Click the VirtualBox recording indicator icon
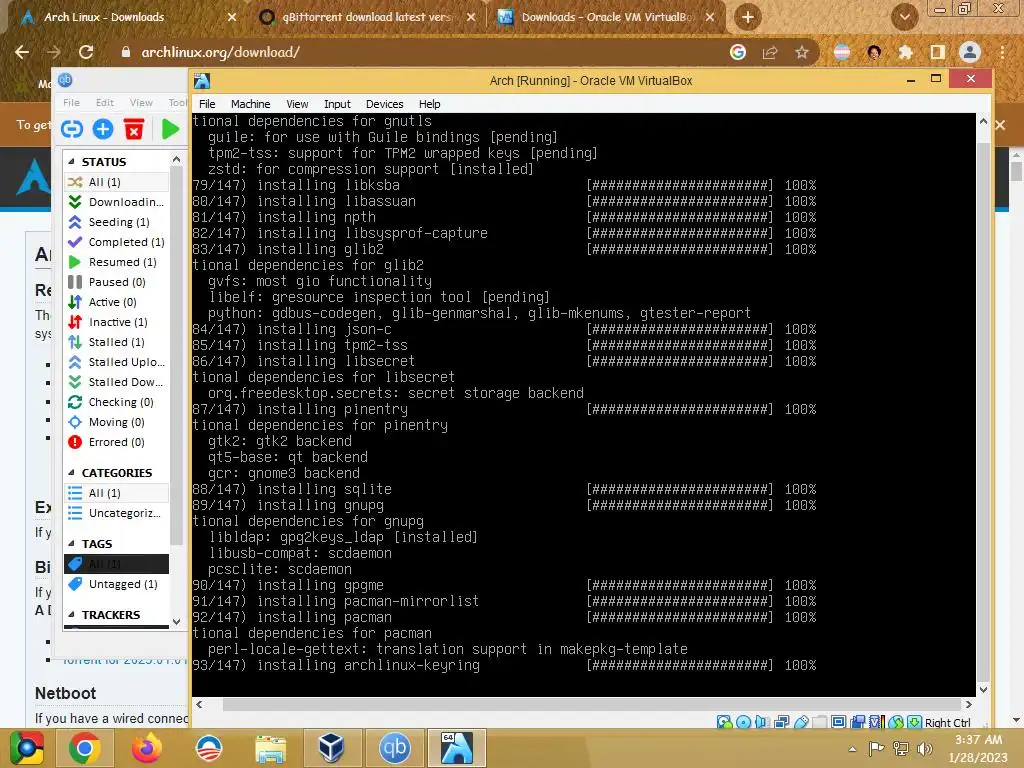The image size is (1024, 768). pos(857,722)
